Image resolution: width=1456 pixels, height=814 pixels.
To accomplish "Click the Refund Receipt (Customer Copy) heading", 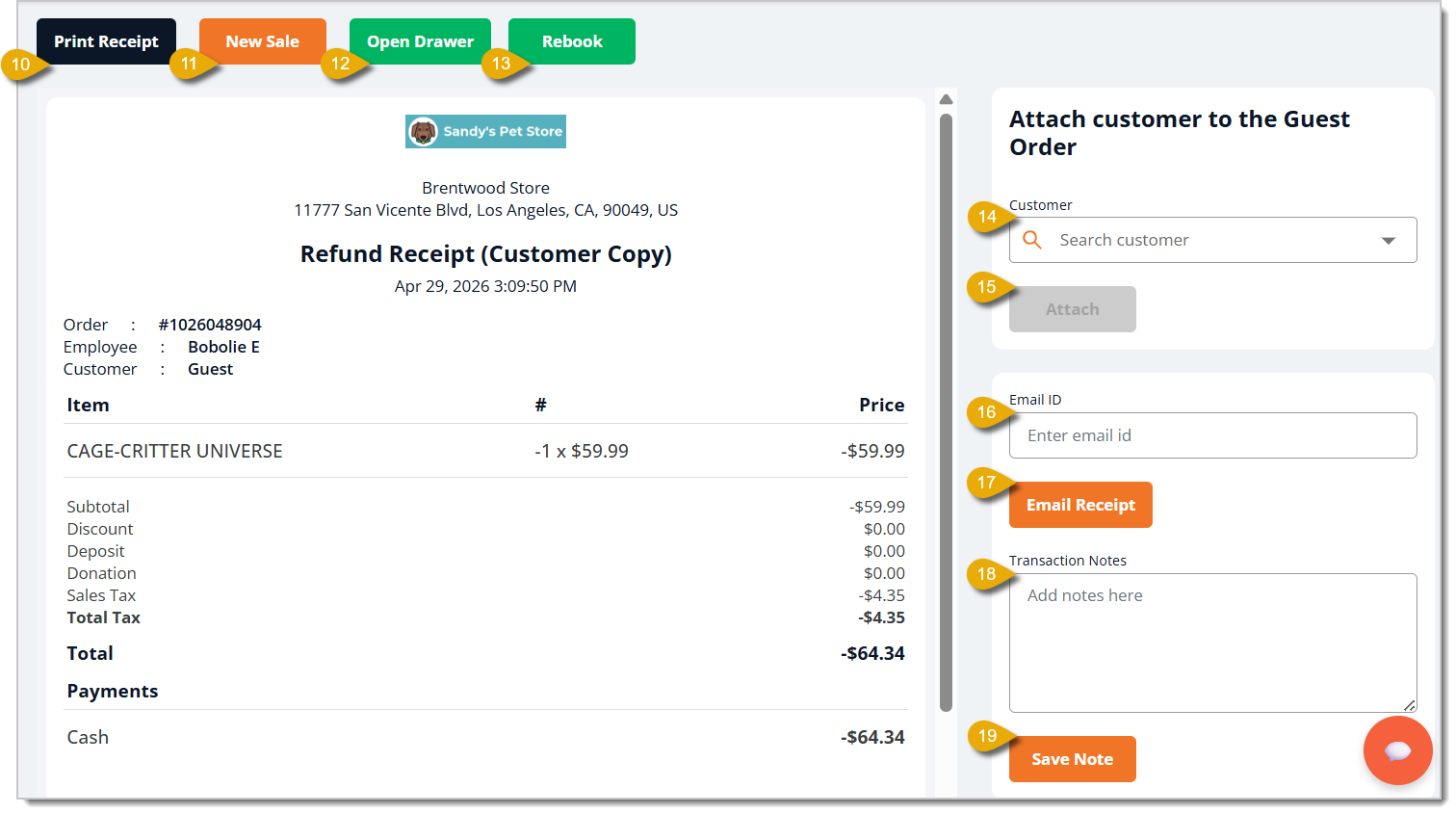I will [485, 254].
